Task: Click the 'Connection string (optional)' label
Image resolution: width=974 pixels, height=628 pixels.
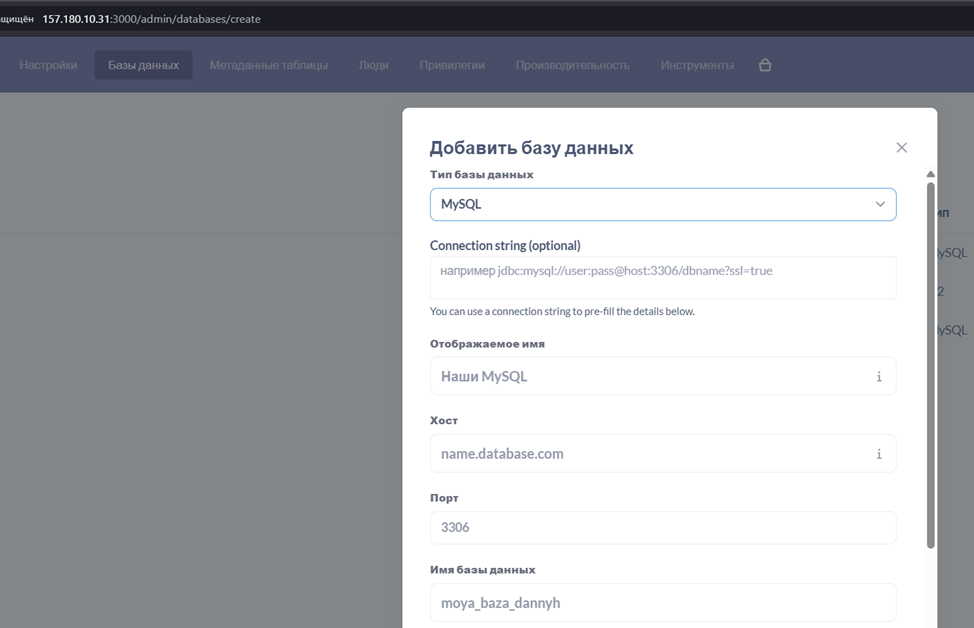Action: coord(505,245)
